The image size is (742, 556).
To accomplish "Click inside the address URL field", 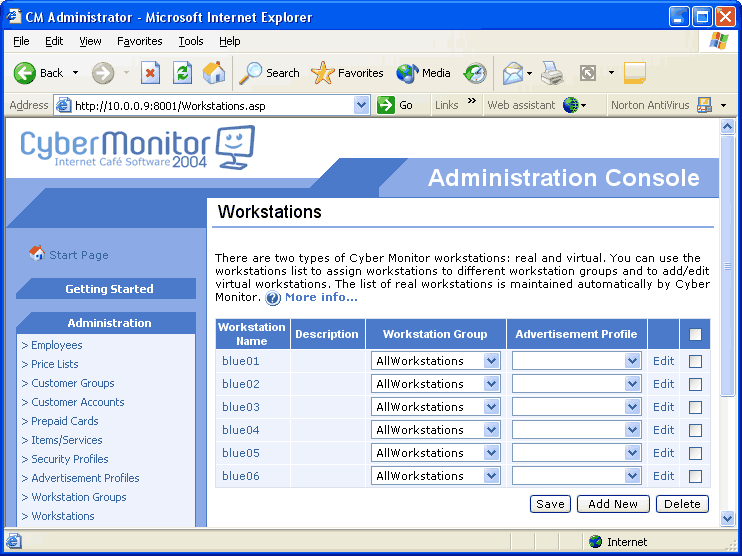I will [x=213, y=106].
